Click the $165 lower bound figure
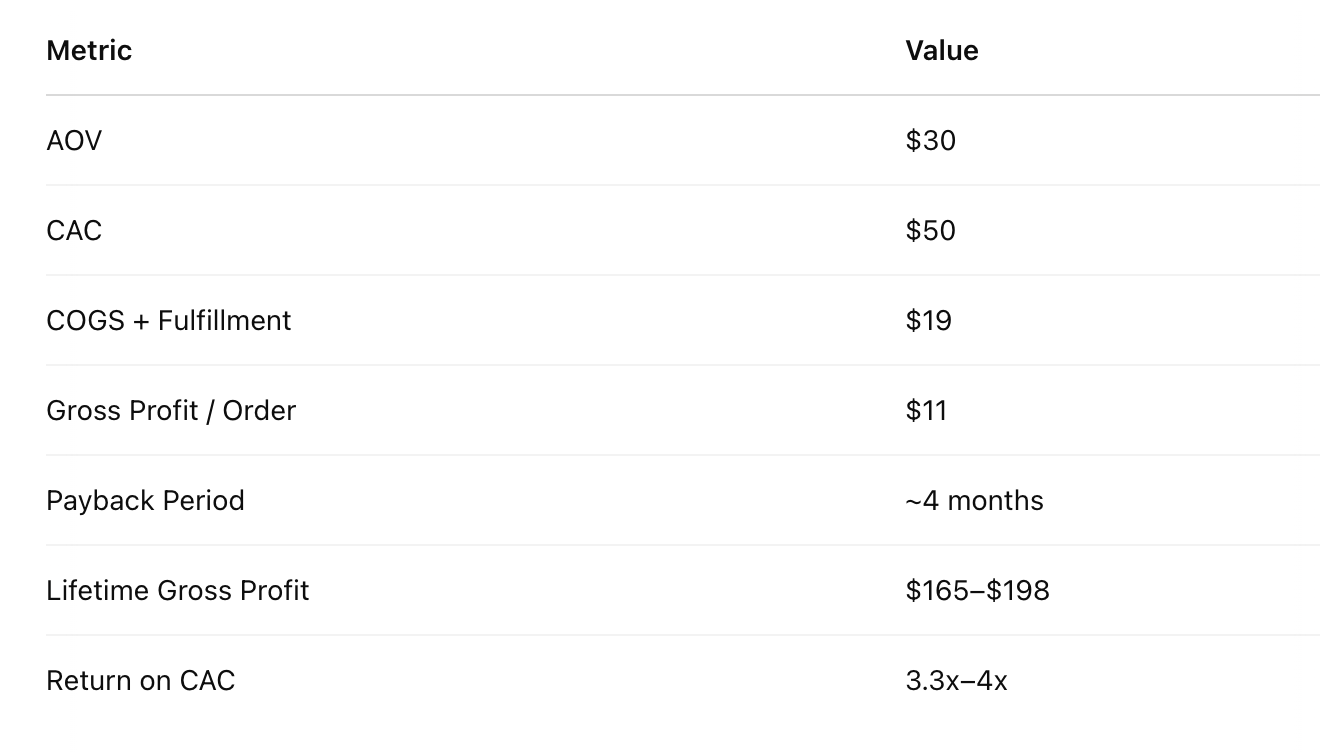This screenshot has width=1320, height=754. 939,591
